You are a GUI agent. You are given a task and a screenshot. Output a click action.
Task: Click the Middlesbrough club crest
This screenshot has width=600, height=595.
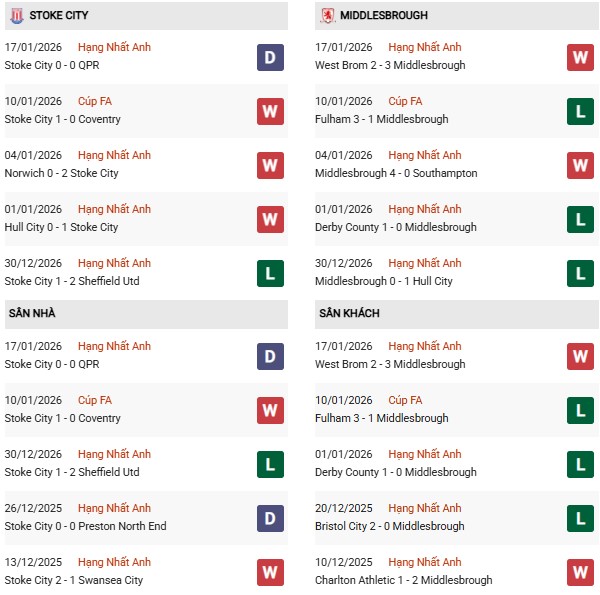coord(327,16)
